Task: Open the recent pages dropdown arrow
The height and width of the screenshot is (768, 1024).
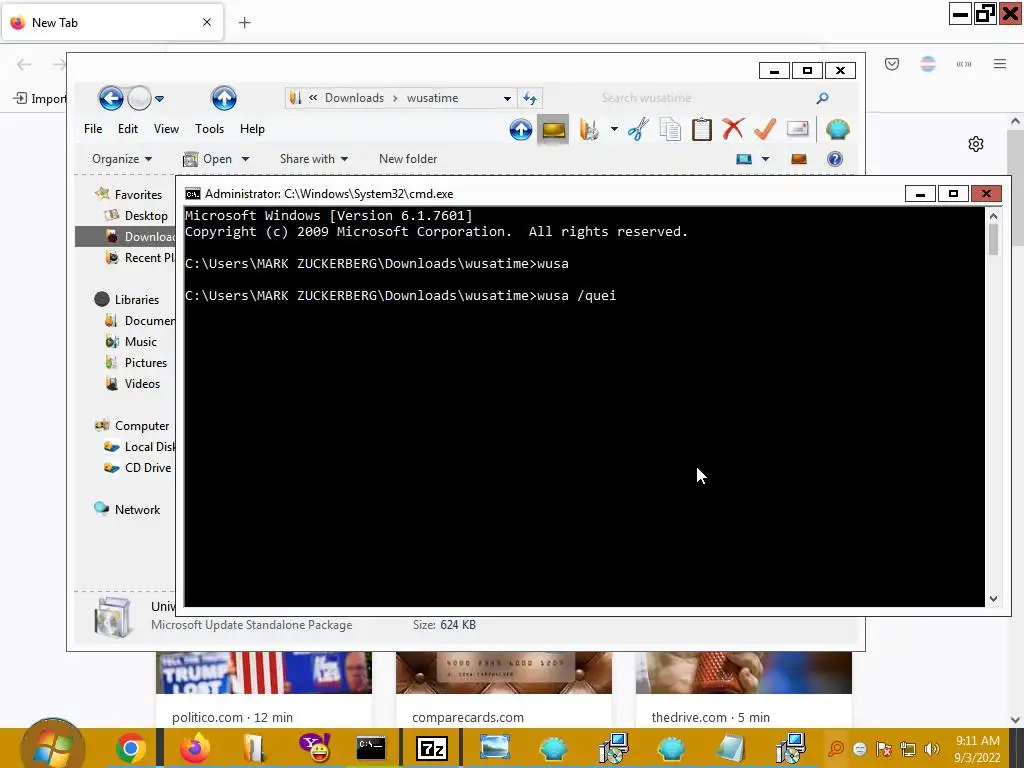Action: (x=159, y=99)
